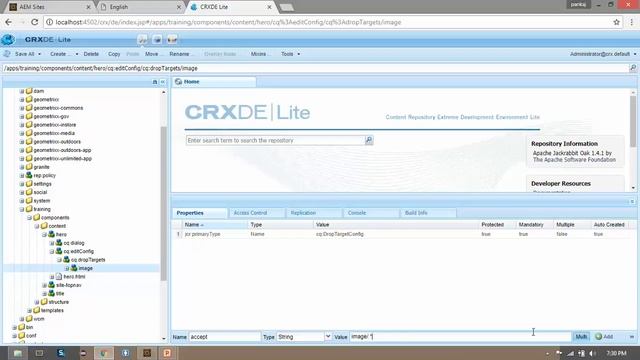Select the rep:policy node
This screenshot has width=640, height=360.
(x=44, y=176)
